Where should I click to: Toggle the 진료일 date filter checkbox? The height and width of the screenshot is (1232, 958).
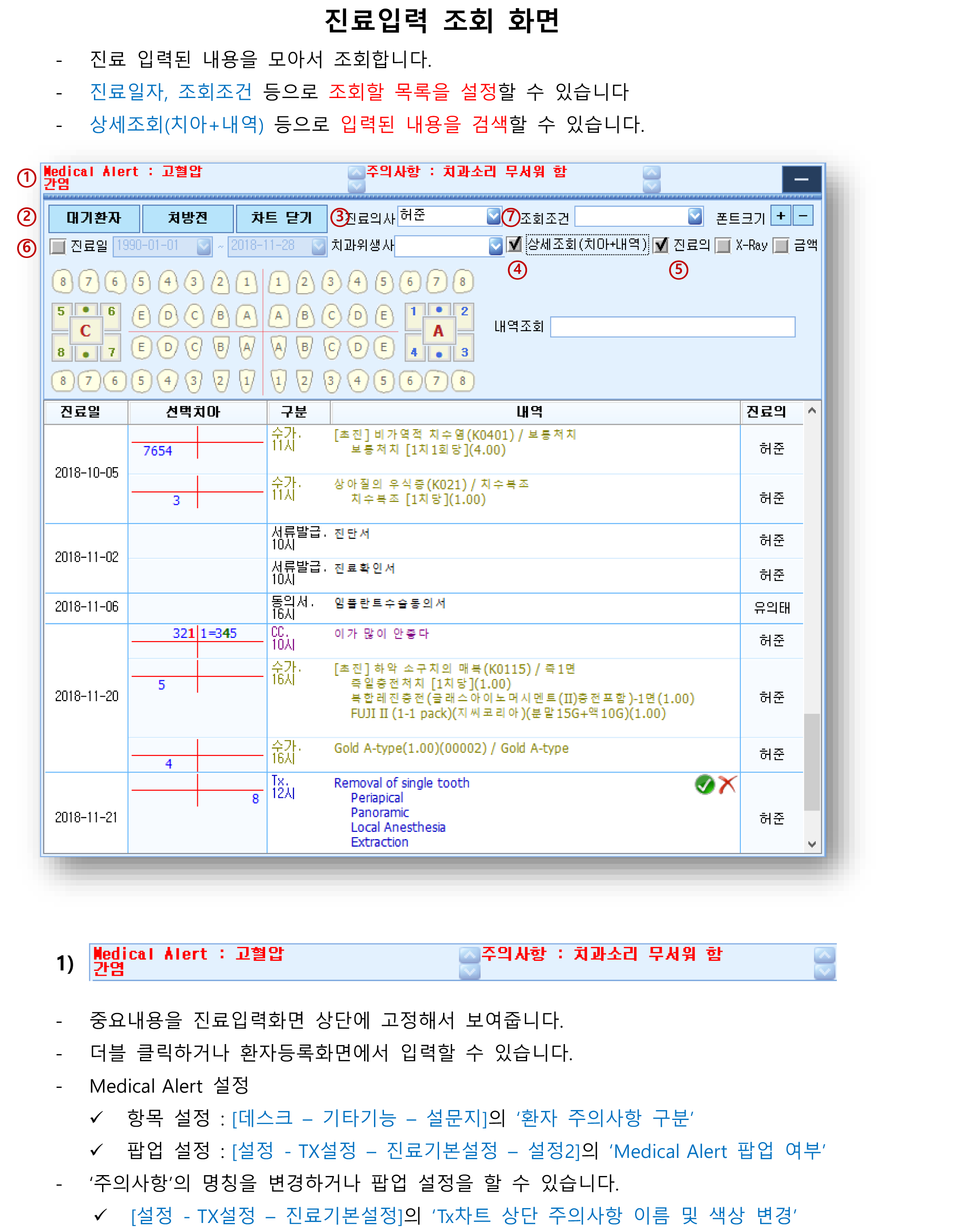pos(57,247)
